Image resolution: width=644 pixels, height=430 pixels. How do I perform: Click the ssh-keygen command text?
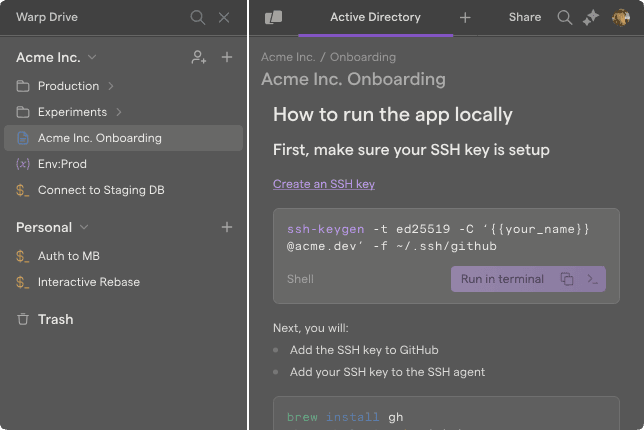(x=438, y=237)
